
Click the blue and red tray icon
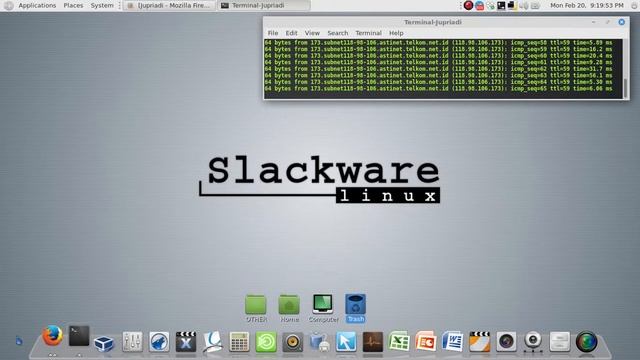click(480, 6)
